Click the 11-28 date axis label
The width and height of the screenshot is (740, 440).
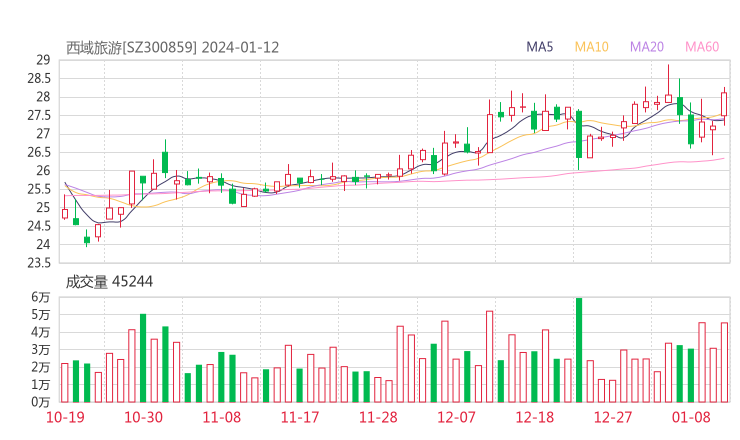click(378, 417)
